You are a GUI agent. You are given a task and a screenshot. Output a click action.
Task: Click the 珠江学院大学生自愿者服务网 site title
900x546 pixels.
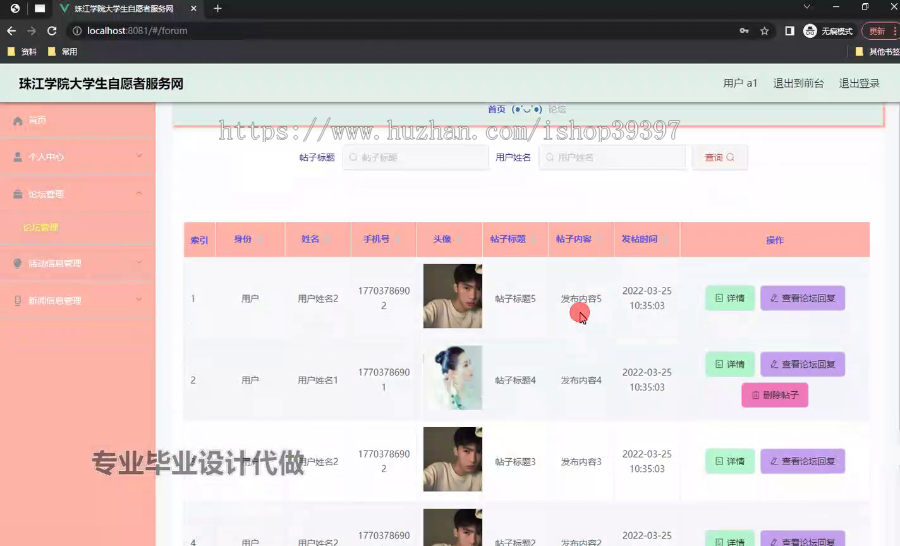tap(101, 84)
